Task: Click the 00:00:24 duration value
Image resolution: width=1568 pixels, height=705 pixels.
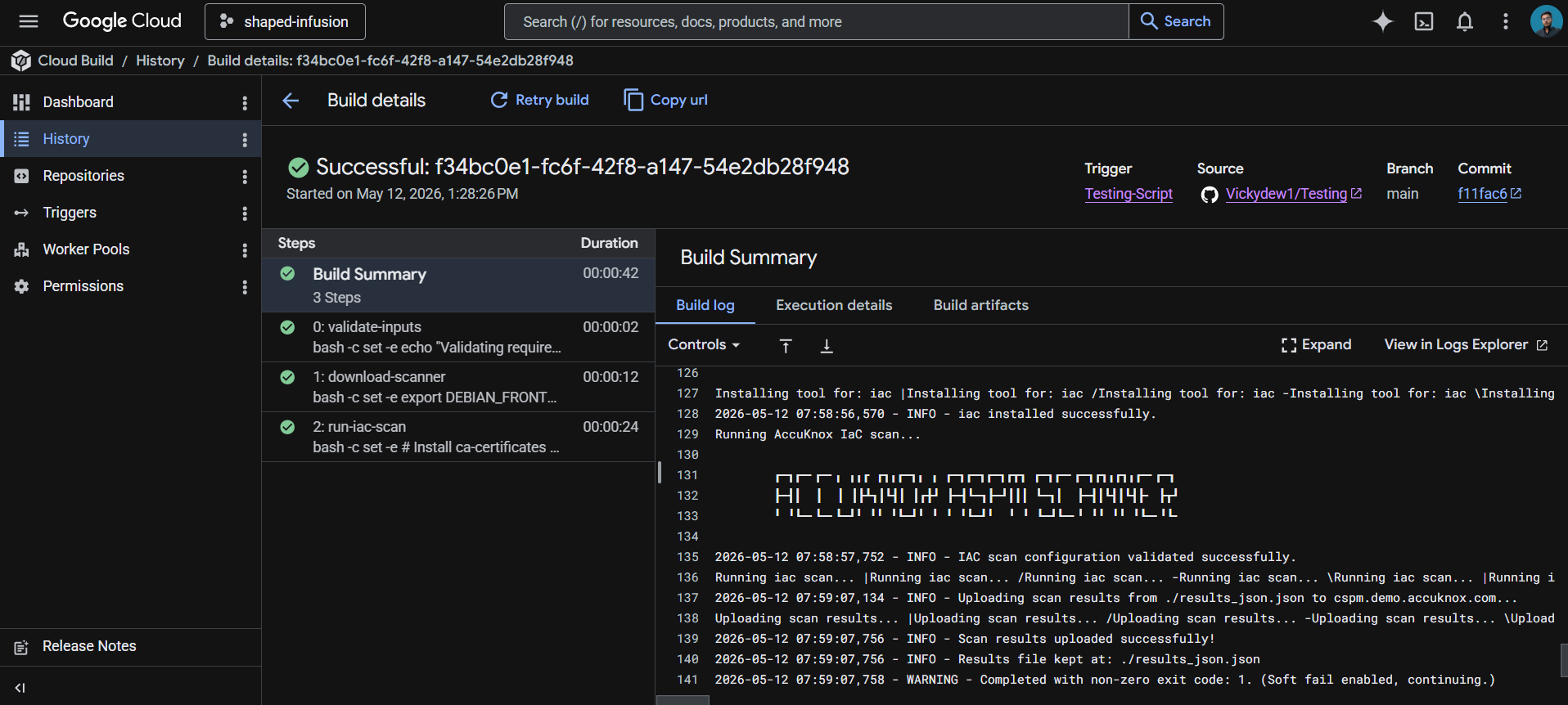Action: [x=611, y=427]
